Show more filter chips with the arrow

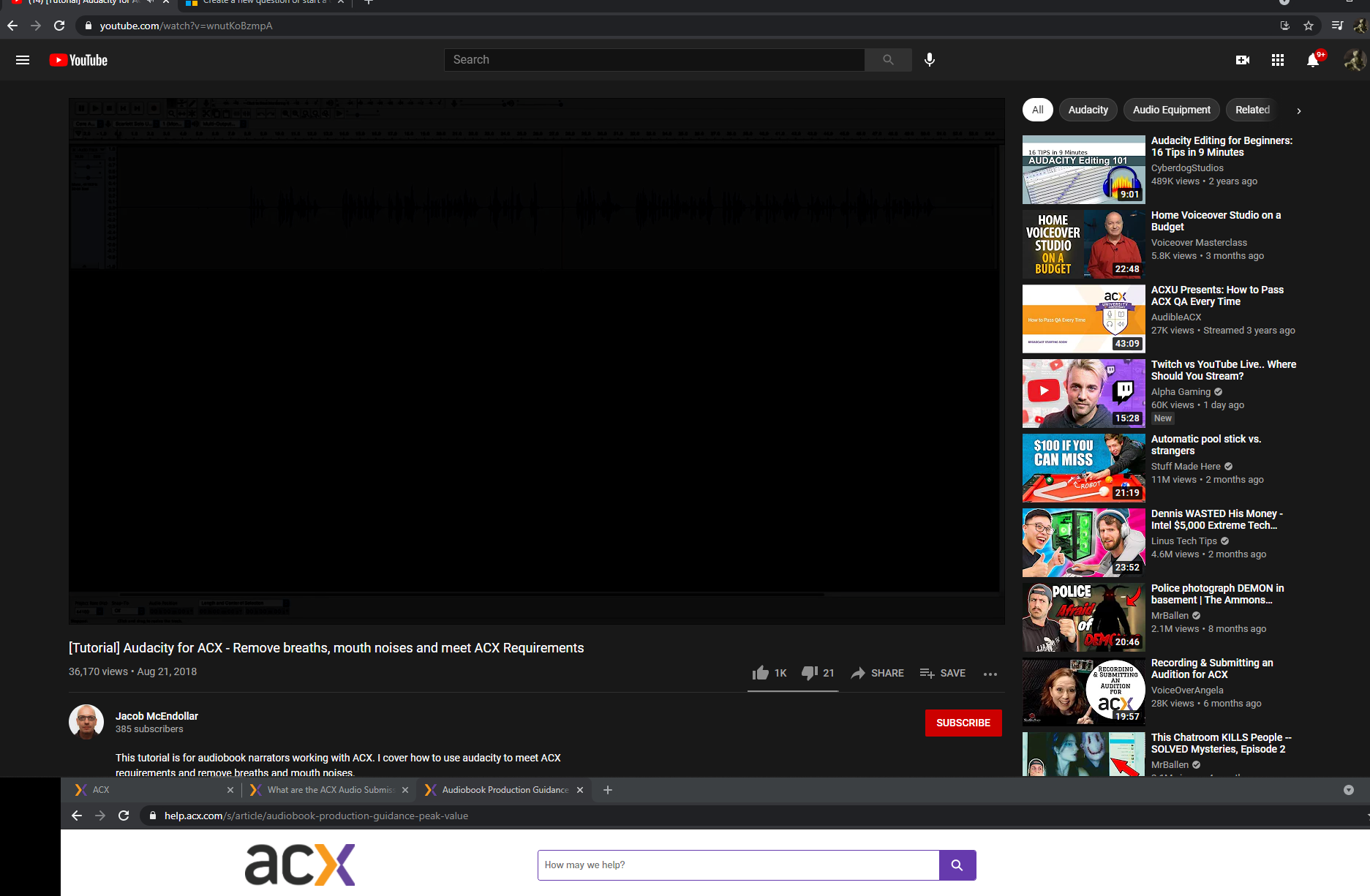[x=1299, y=110]
